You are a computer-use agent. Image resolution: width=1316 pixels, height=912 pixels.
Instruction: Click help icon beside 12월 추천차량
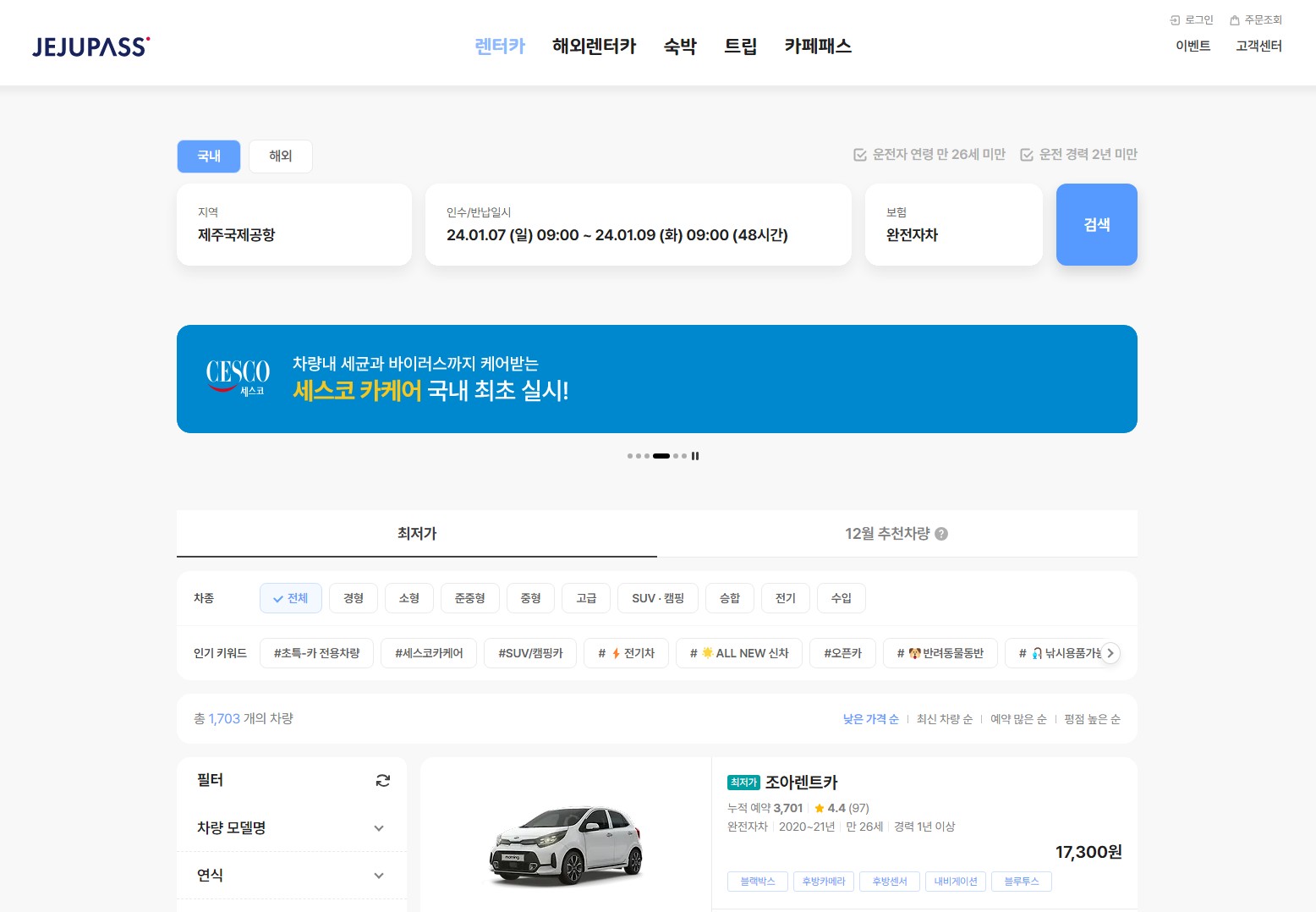[941, 534]
